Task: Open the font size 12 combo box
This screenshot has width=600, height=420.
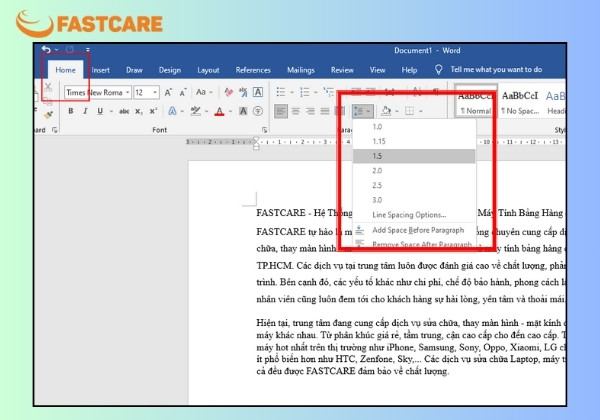Action: [146, 93]
